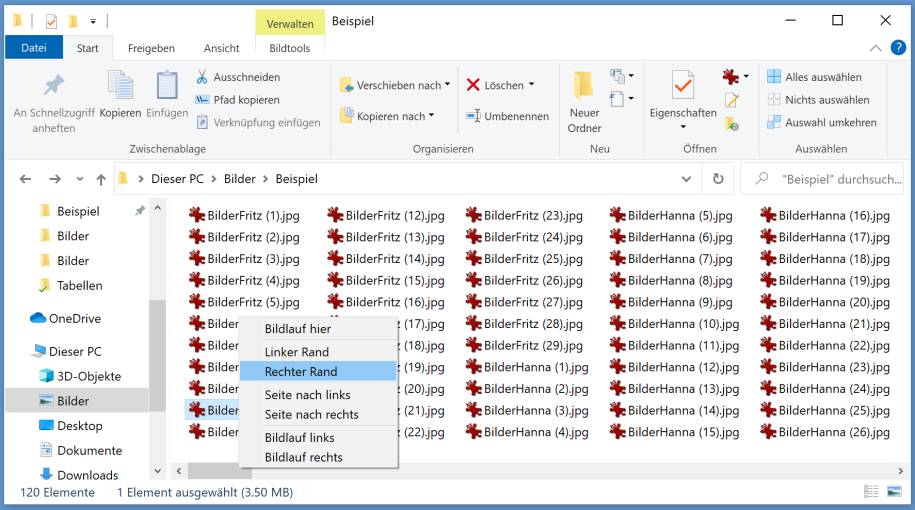
Task: Click the up-arrow navigation button
Action: 101,180
